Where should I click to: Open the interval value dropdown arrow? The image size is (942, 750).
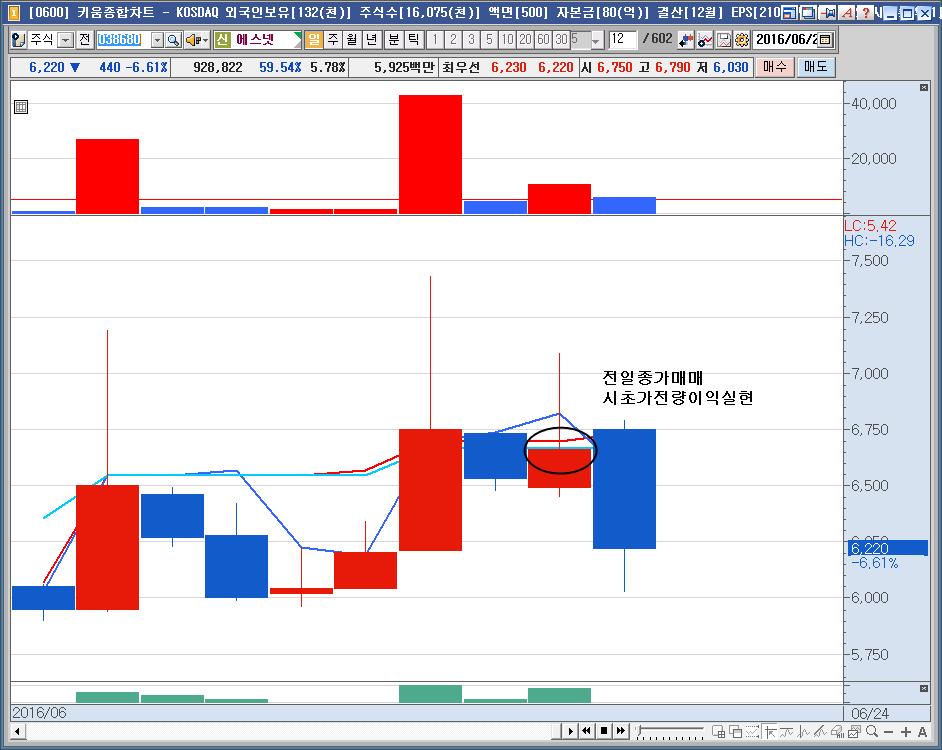pos(596,40)
